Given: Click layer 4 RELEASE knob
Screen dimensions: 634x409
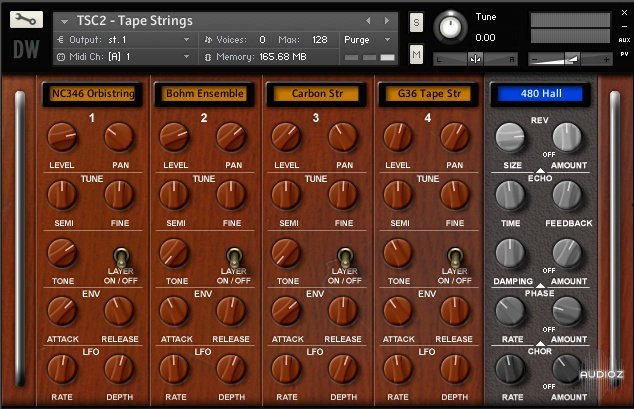Looking at the screenshot, I should (x=455, y=311).
